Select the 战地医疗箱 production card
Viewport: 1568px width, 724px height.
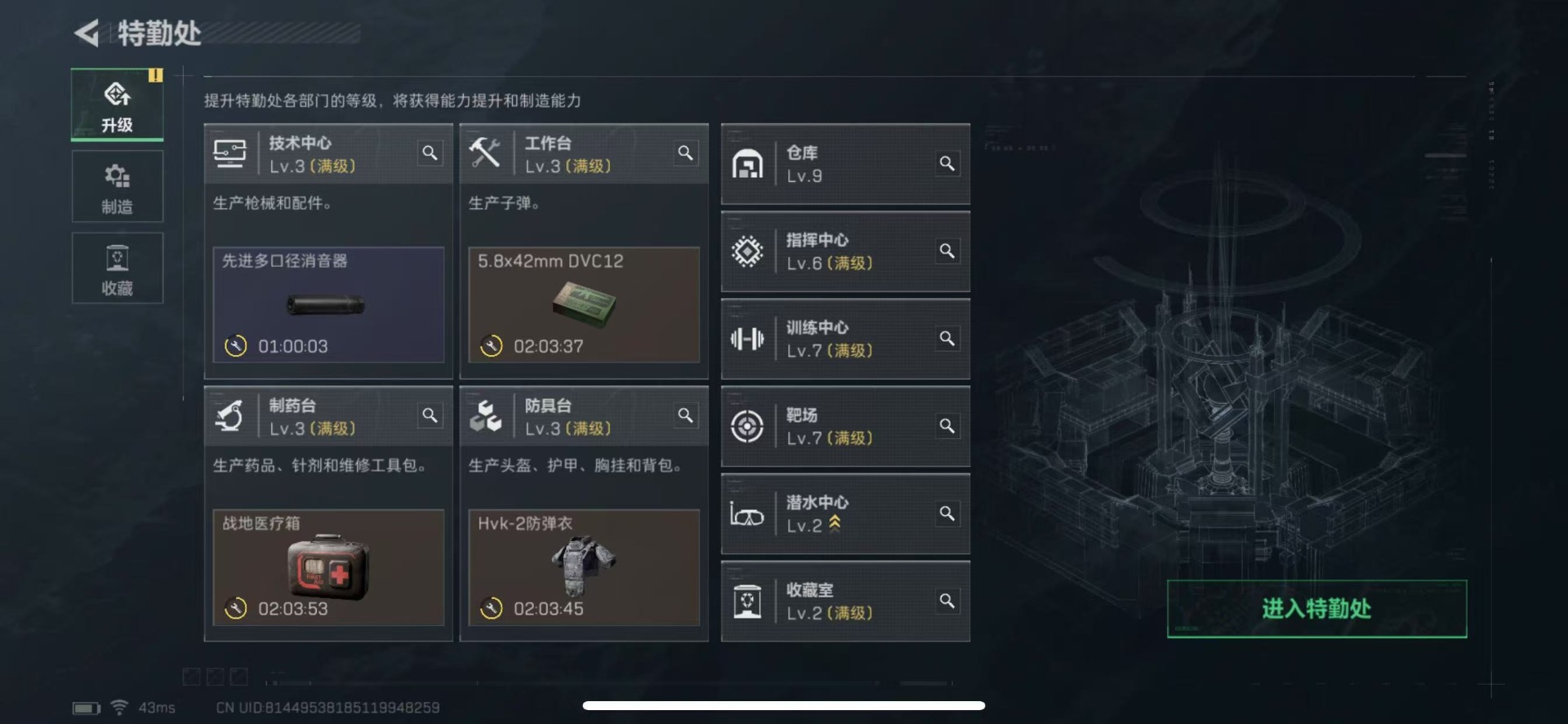(328, 567)
